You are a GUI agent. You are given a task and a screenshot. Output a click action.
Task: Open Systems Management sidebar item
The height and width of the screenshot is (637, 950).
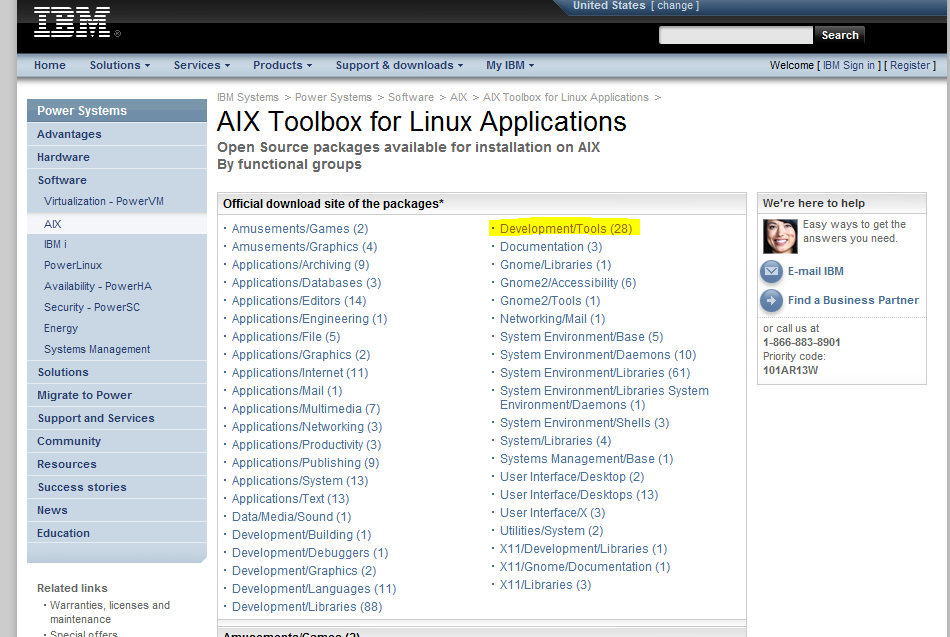click(97, 349)
